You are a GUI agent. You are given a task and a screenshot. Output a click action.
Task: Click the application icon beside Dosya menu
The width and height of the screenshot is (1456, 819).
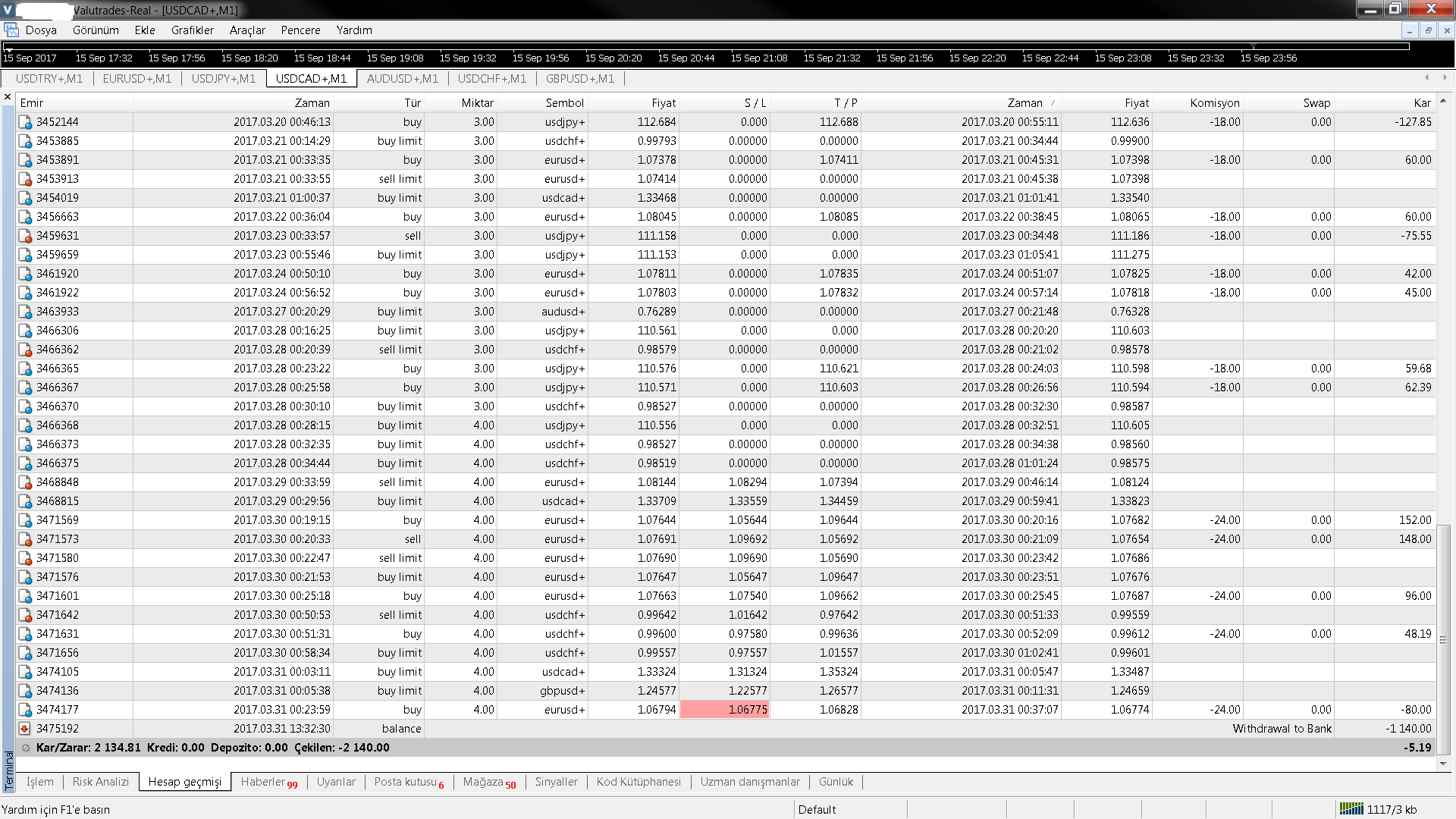point(11,30)
